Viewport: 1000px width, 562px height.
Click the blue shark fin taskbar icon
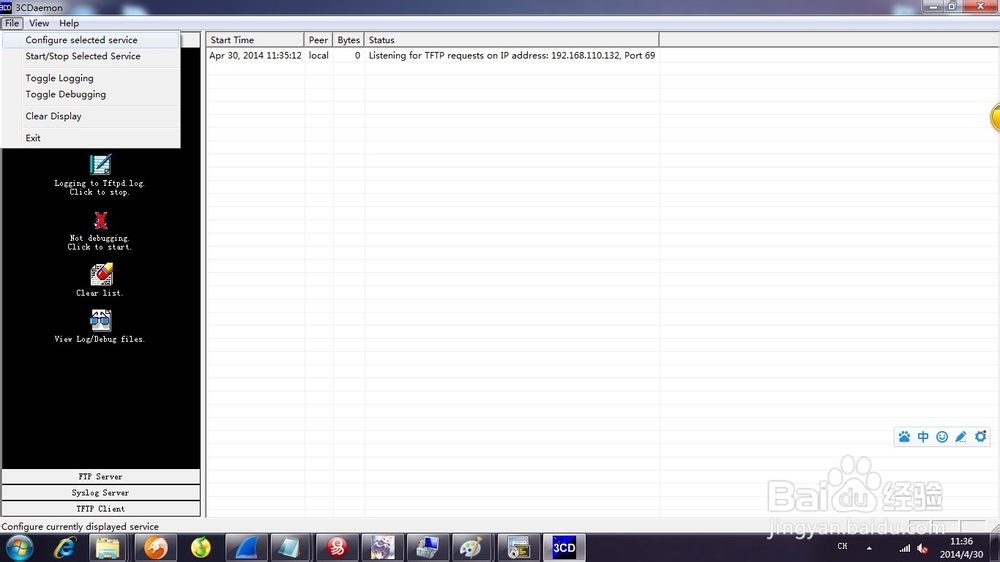[x=246, y=548]
